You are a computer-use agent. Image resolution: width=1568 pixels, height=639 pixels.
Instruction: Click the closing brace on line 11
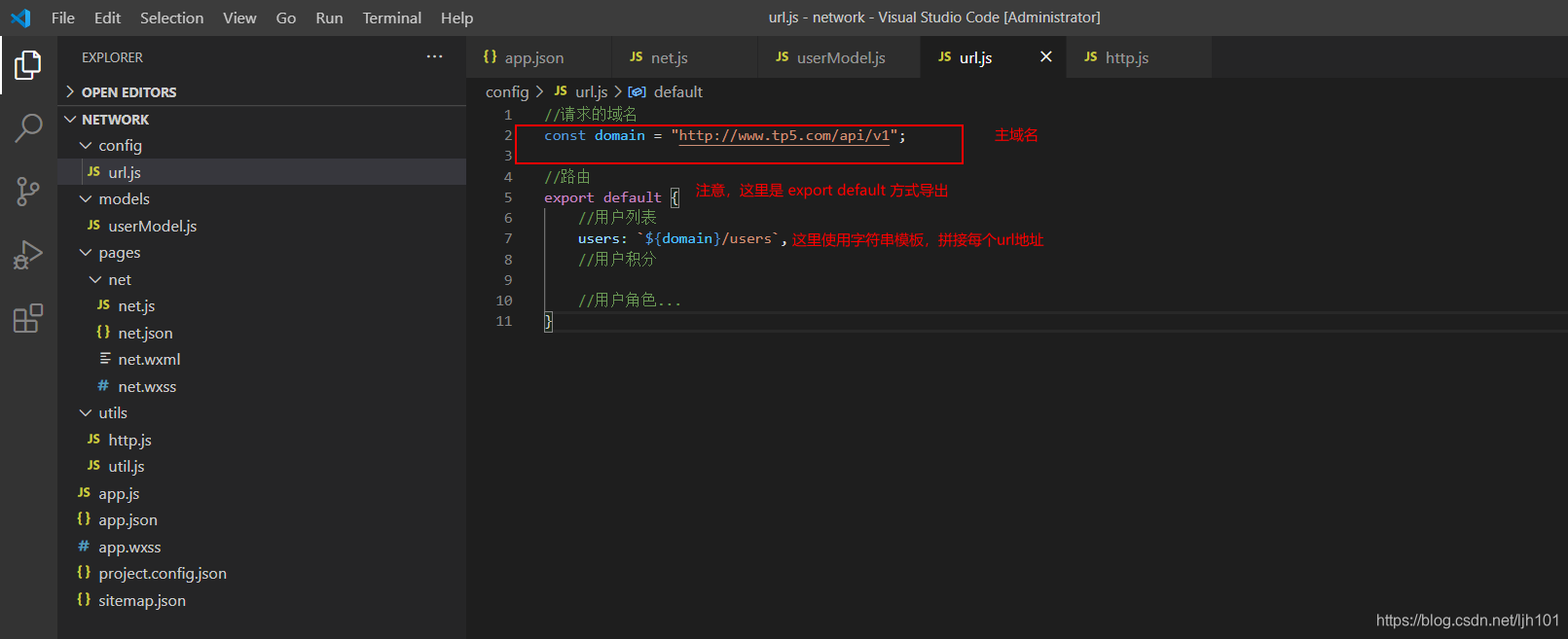coord(548,321)
